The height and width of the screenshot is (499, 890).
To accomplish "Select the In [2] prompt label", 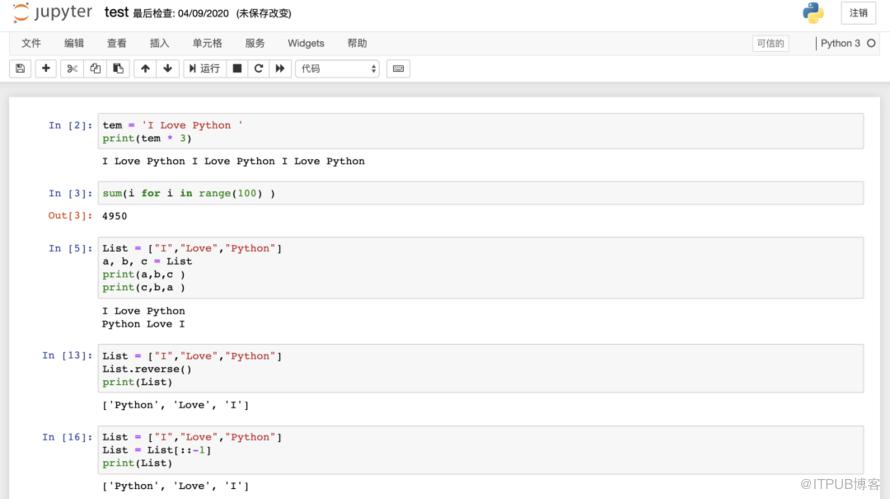I will [x=70, y=125].
